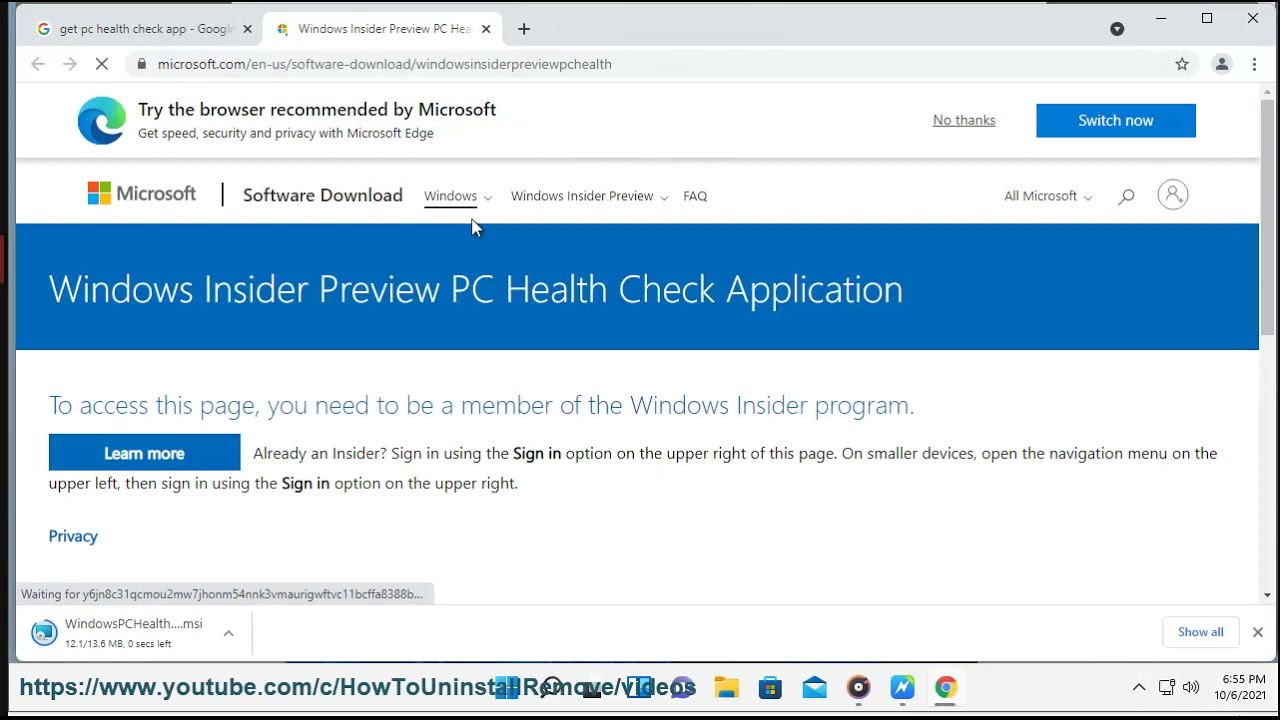Viewport: 1280px width, 720px height.
Task: Go forward in browser history
Action: (x=69, y=64)
